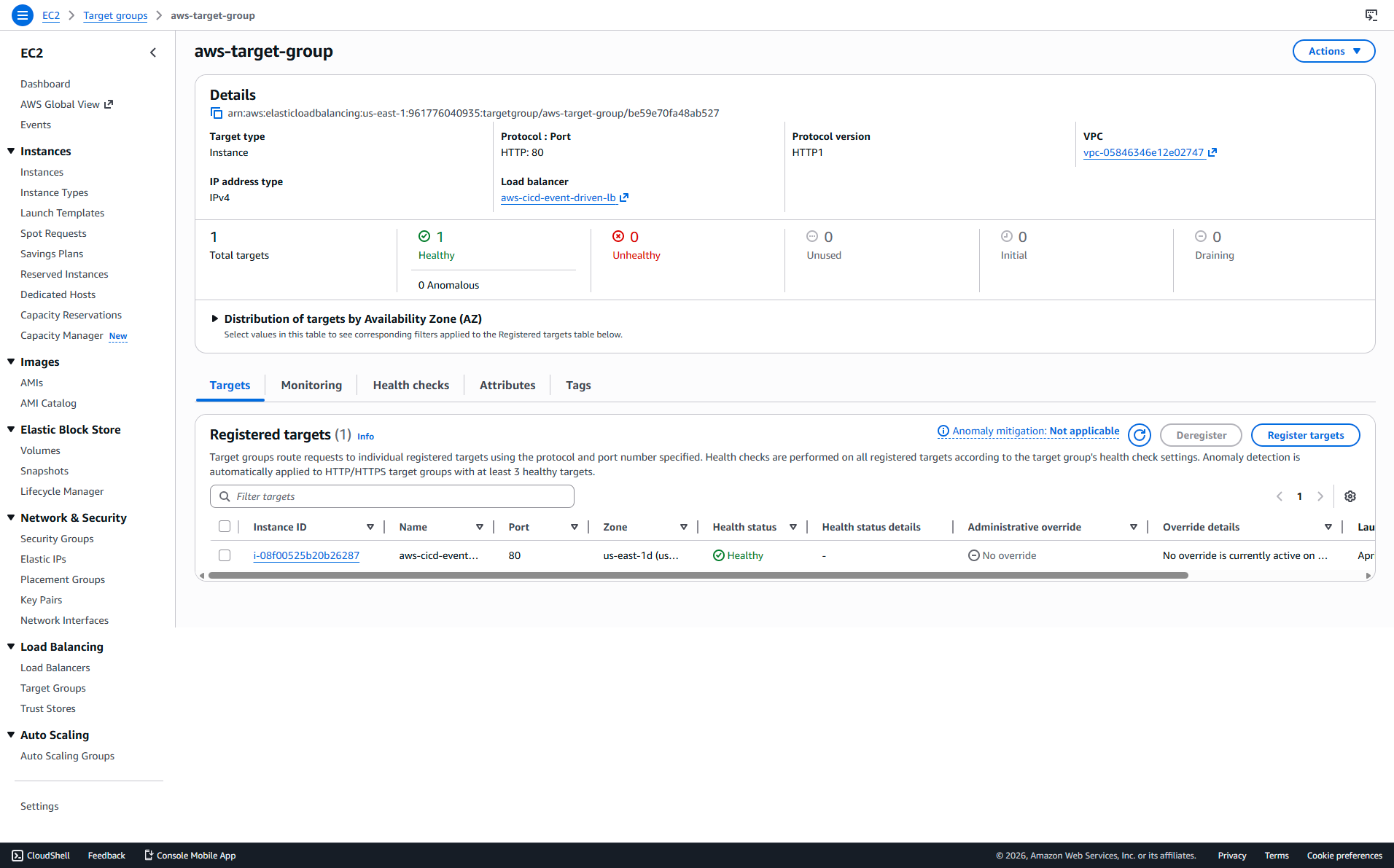Click the load balancer external link icon
The width and height of the screenshot is (1394, 868).
pyautogui.click(x=624, y=198)
